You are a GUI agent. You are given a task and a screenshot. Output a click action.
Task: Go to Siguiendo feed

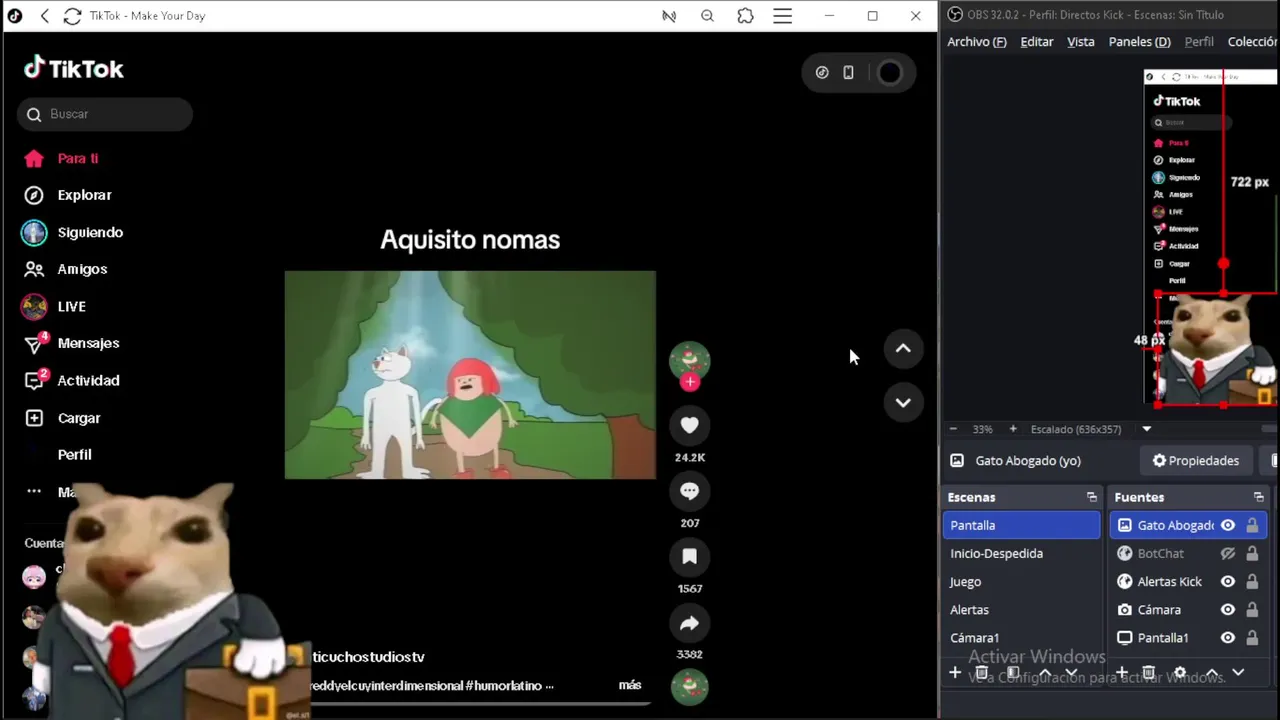73,232
